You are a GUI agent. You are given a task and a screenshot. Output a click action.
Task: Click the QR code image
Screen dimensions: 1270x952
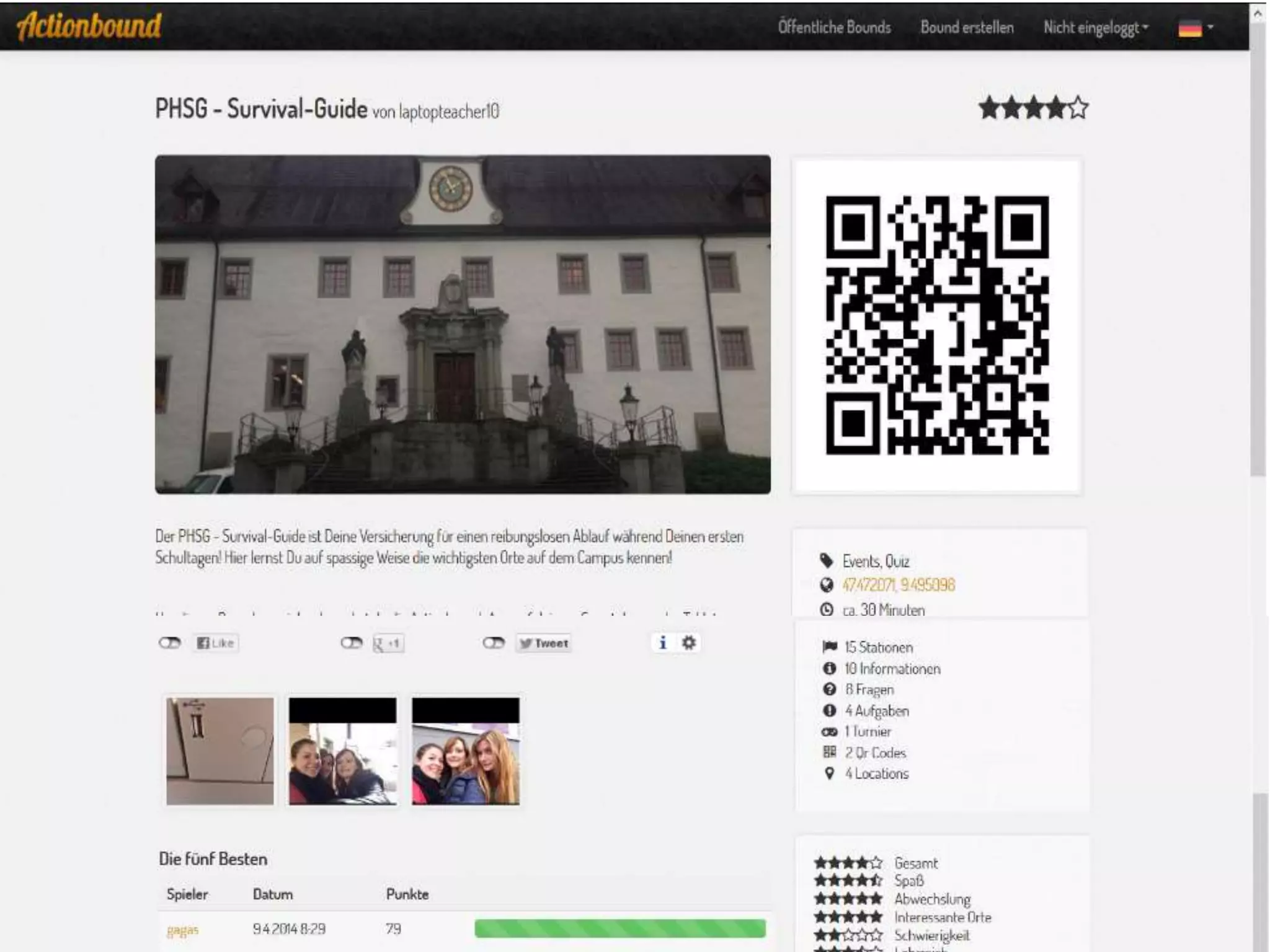tap(937, 326)
